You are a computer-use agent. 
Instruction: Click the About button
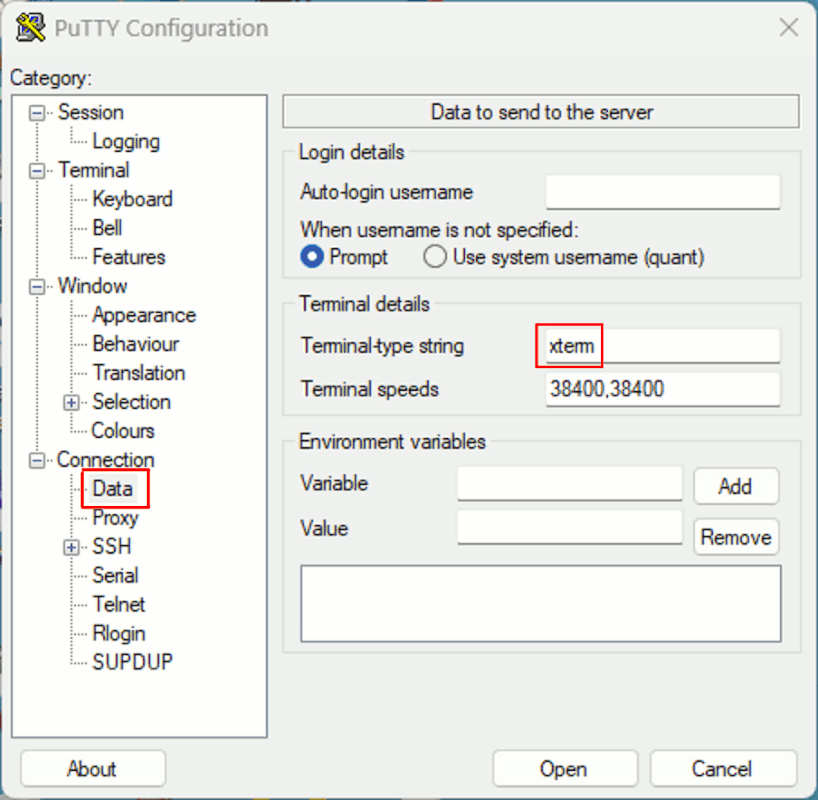[93, 769]
